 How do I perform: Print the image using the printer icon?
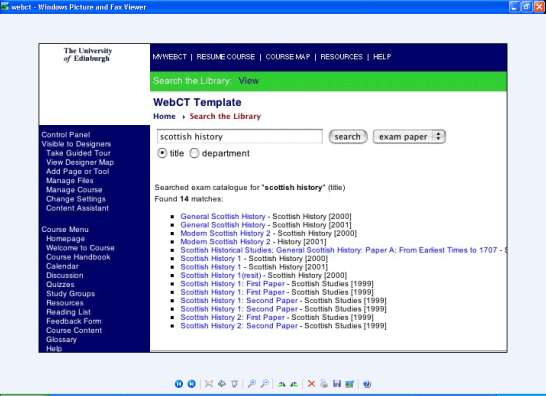click(x=324, y=384)
